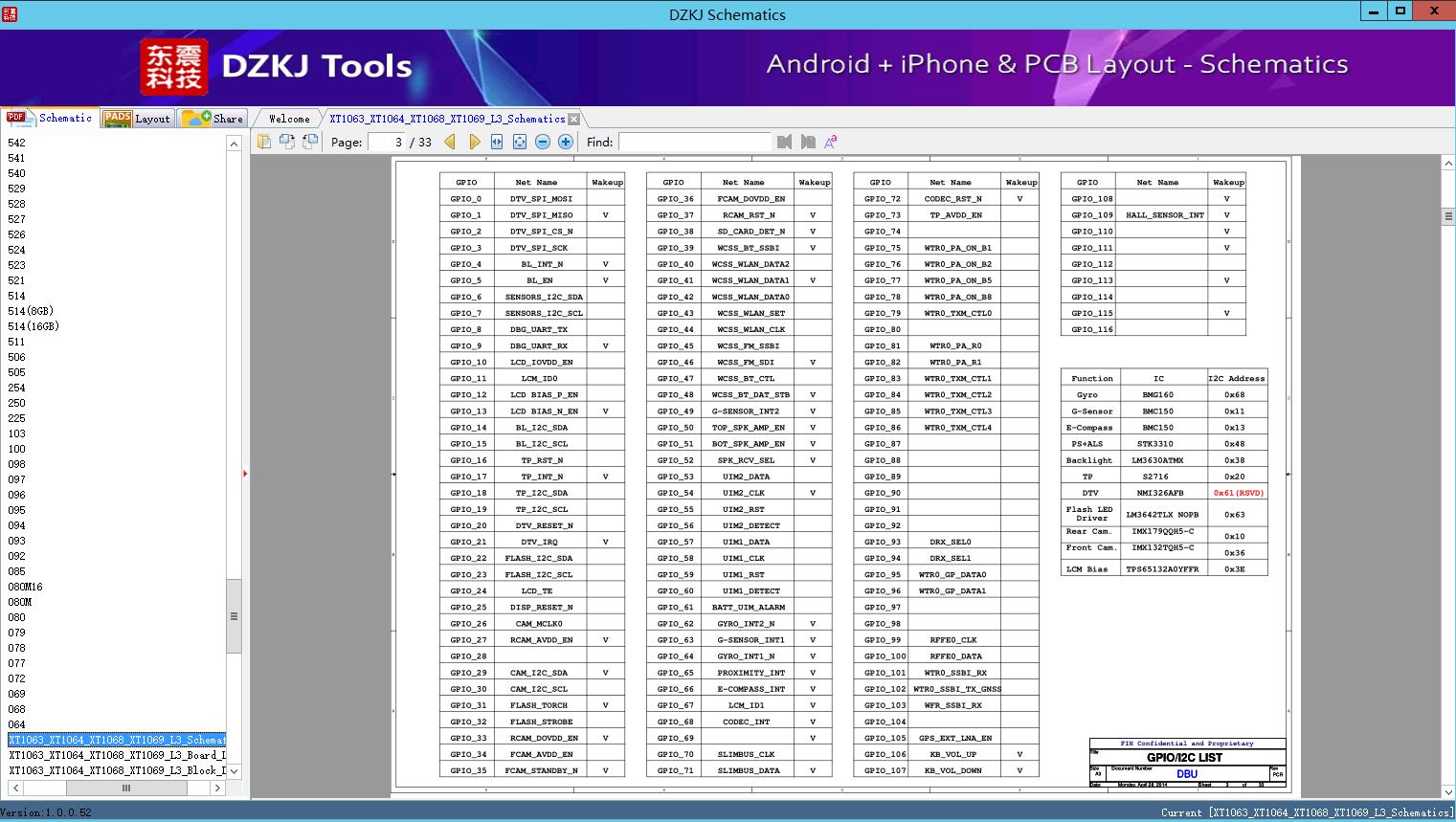
Task: Select the 080M list entry
Action: click(20, 602)
